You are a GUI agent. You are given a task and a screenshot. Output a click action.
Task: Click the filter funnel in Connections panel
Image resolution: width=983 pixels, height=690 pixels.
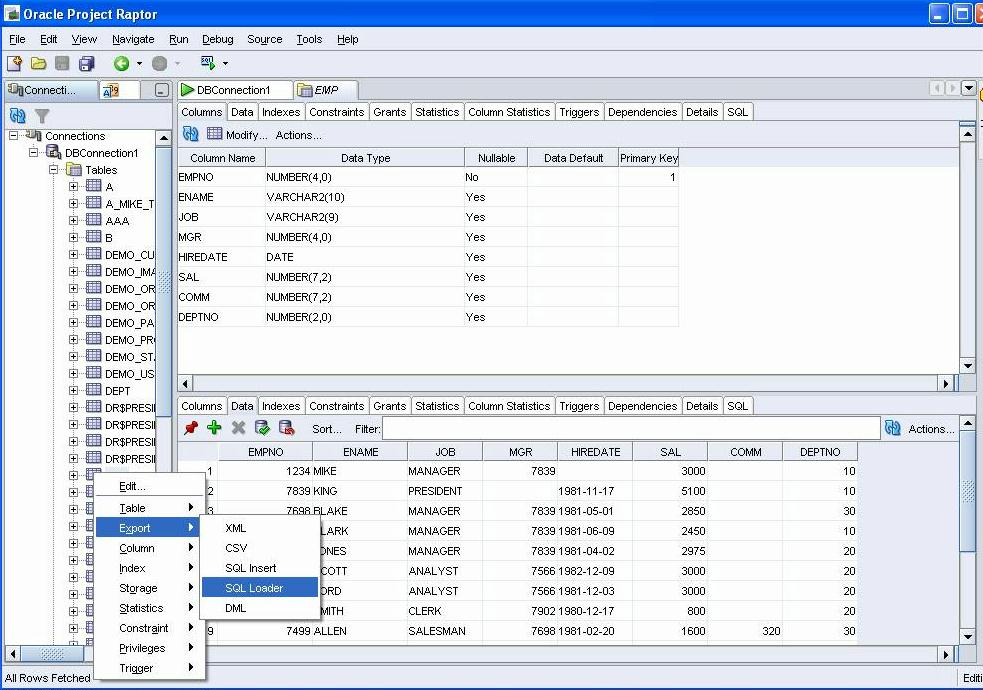[x=42, y=116]
